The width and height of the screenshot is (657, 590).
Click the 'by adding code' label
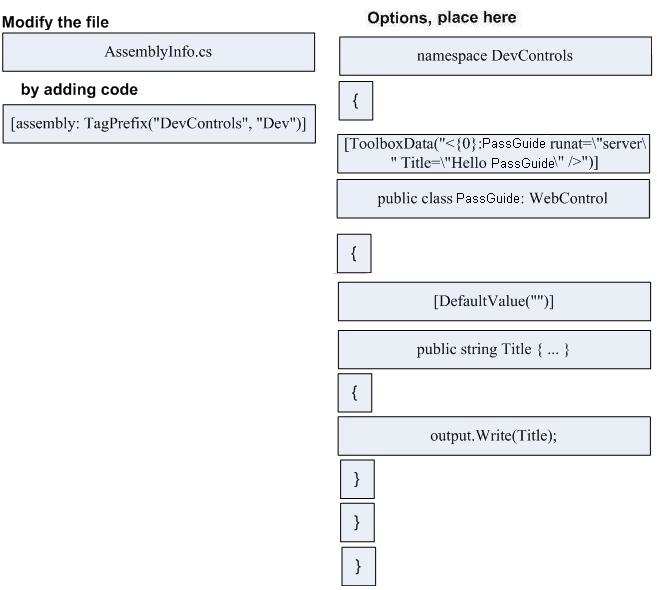pos(79,90)
